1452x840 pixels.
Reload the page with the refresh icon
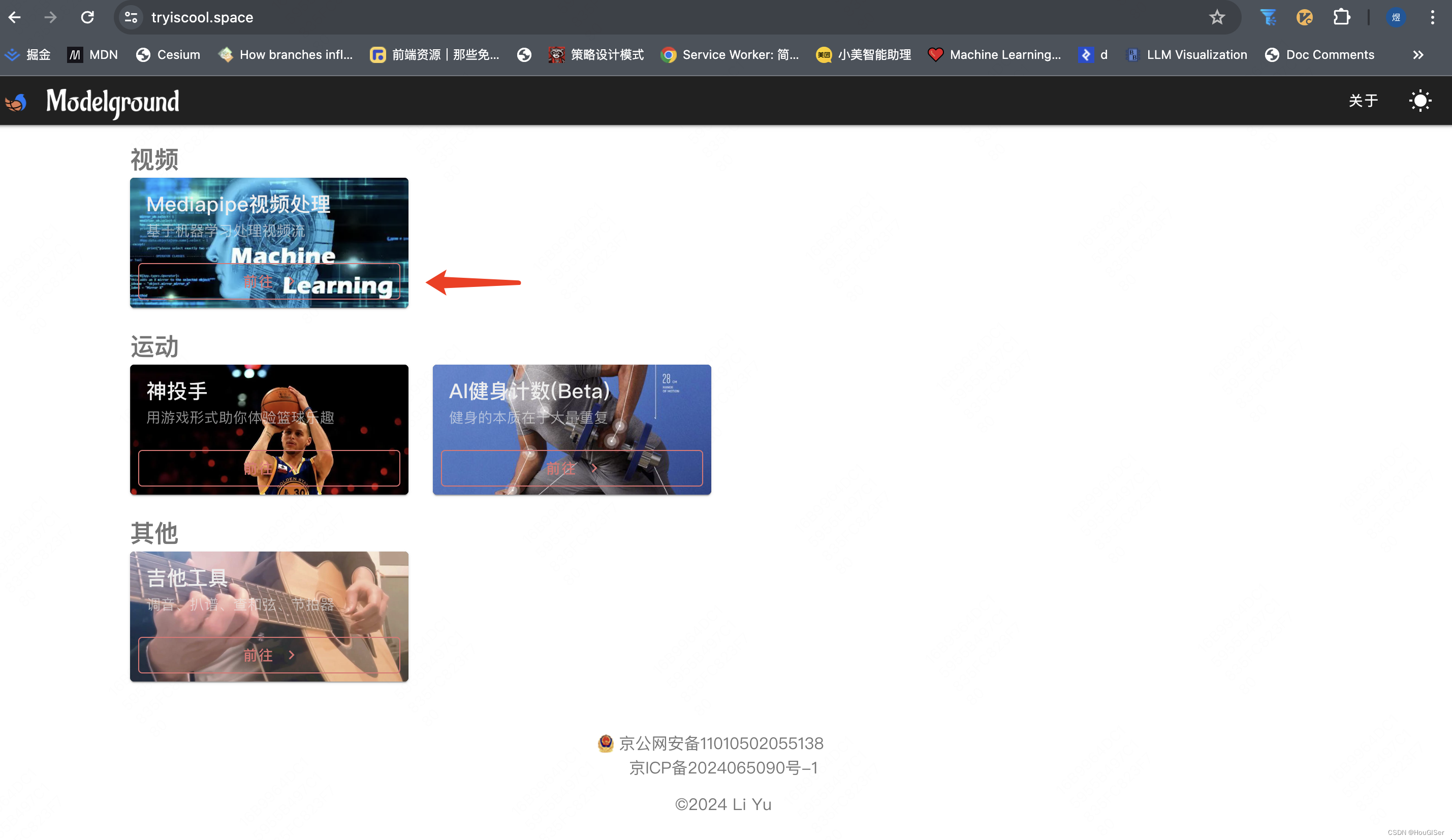(87, 17)
